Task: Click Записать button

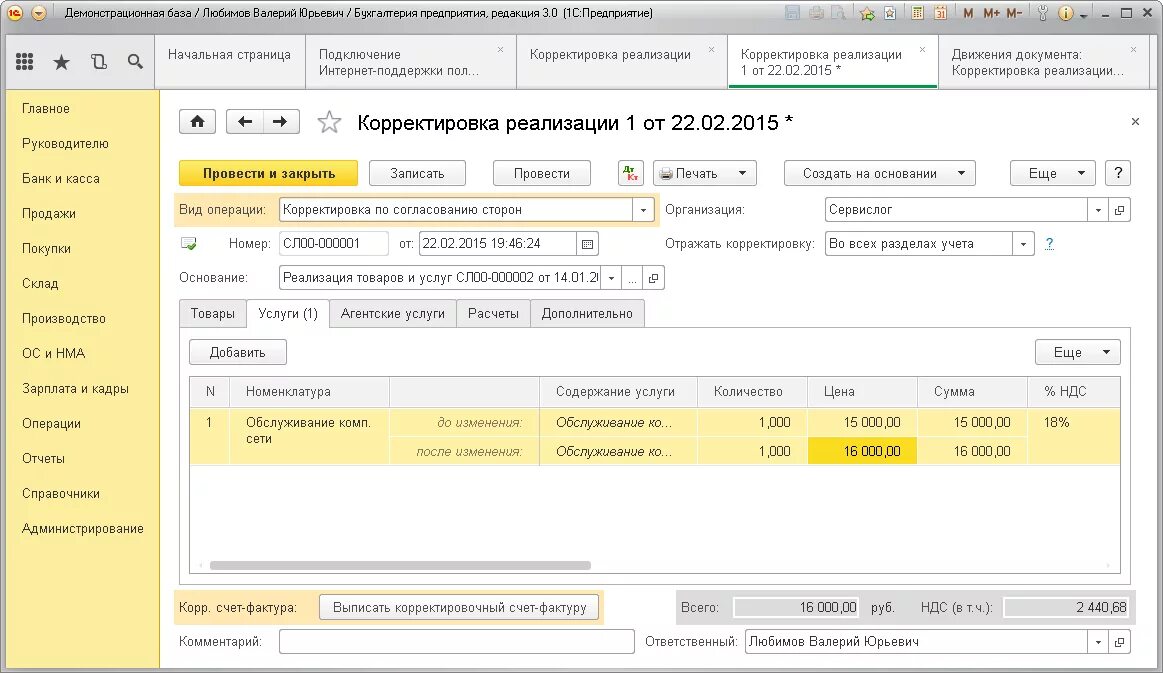Action: pyautogui.click(x=417, y=174)
